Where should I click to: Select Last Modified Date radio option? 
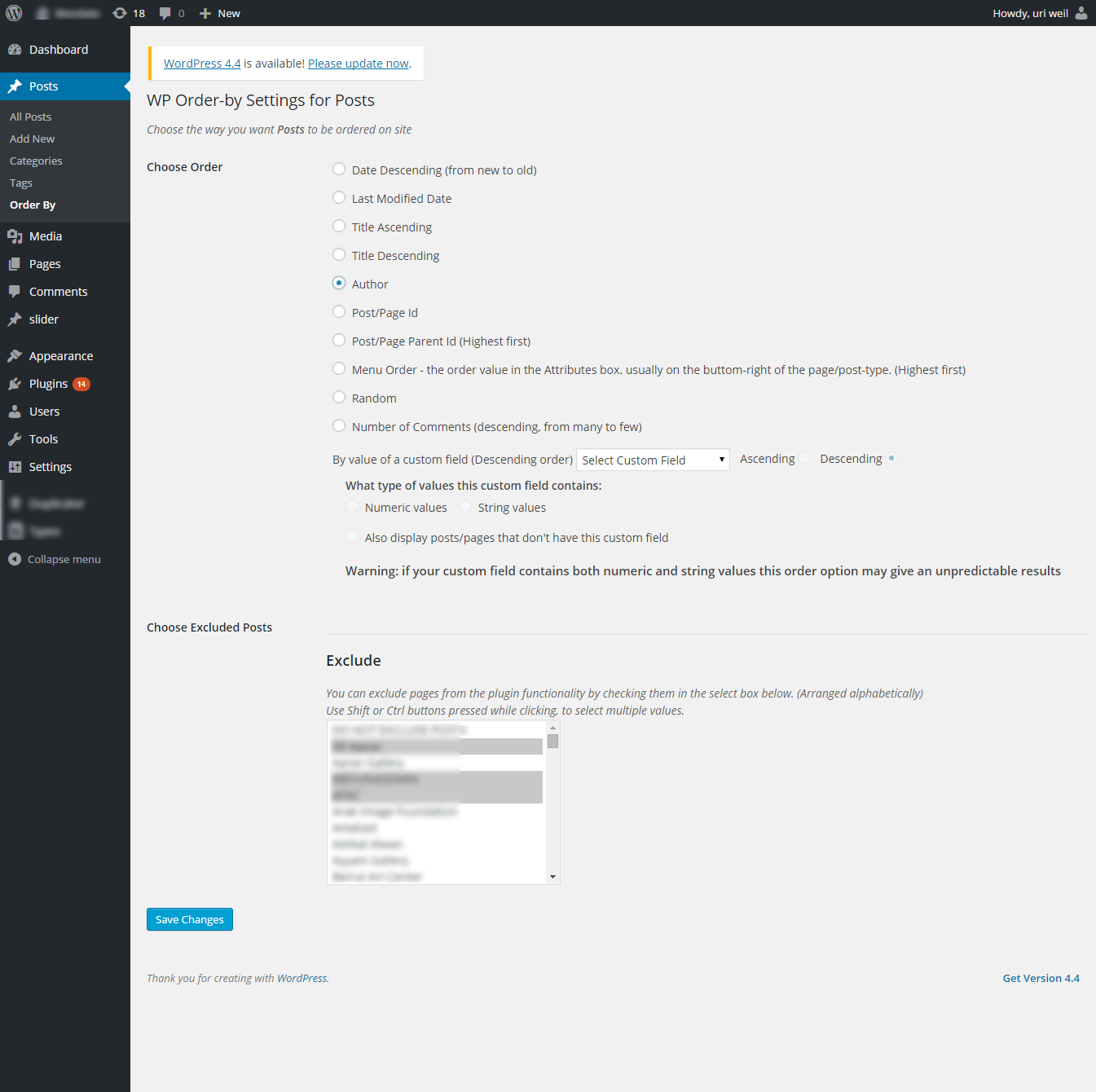[x=339, y=197]
